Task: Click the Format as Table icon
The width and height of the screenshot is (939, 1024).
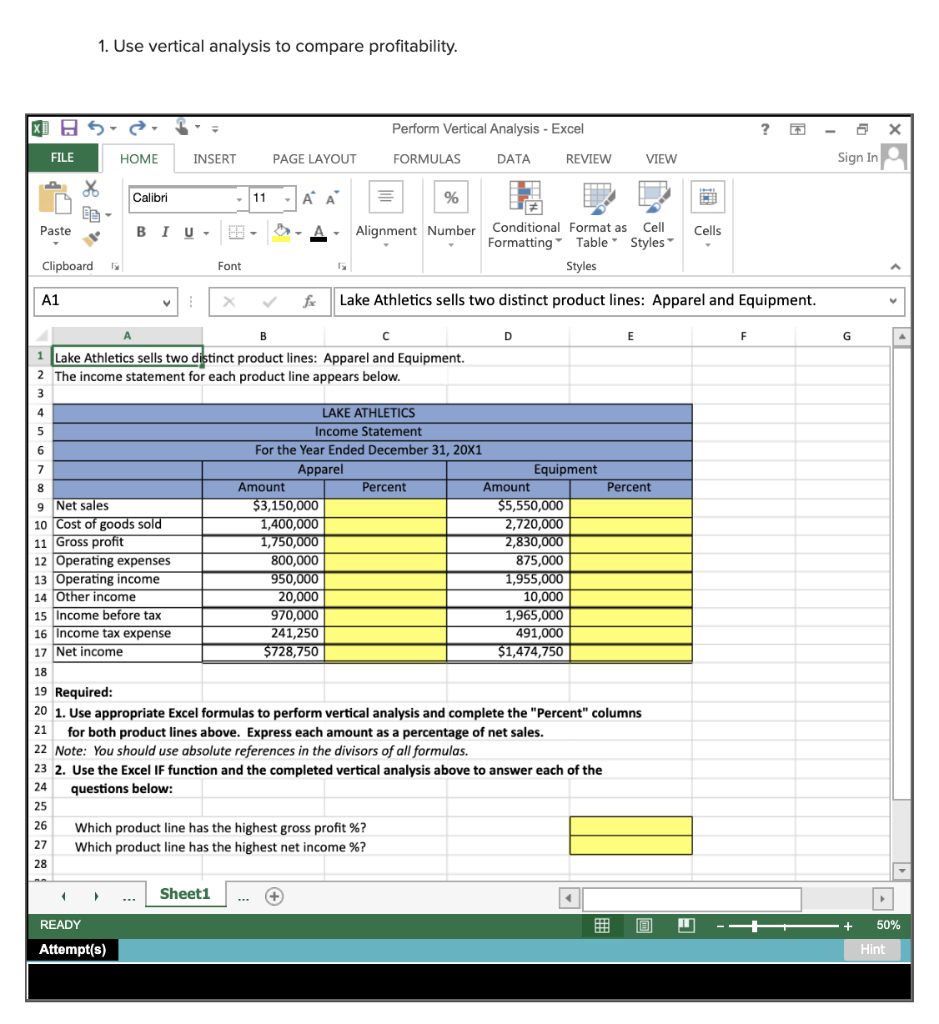Action: pos(597,198)
